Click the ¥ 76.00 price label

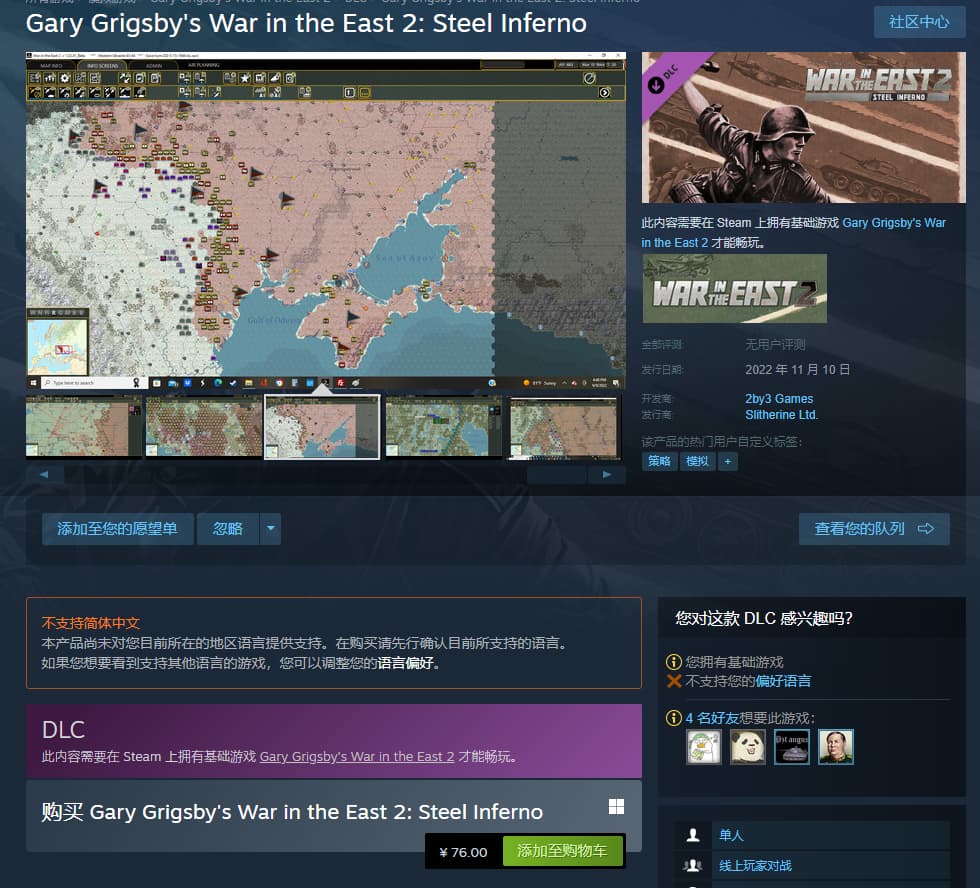pyautogui.click(x=463, y=852)
